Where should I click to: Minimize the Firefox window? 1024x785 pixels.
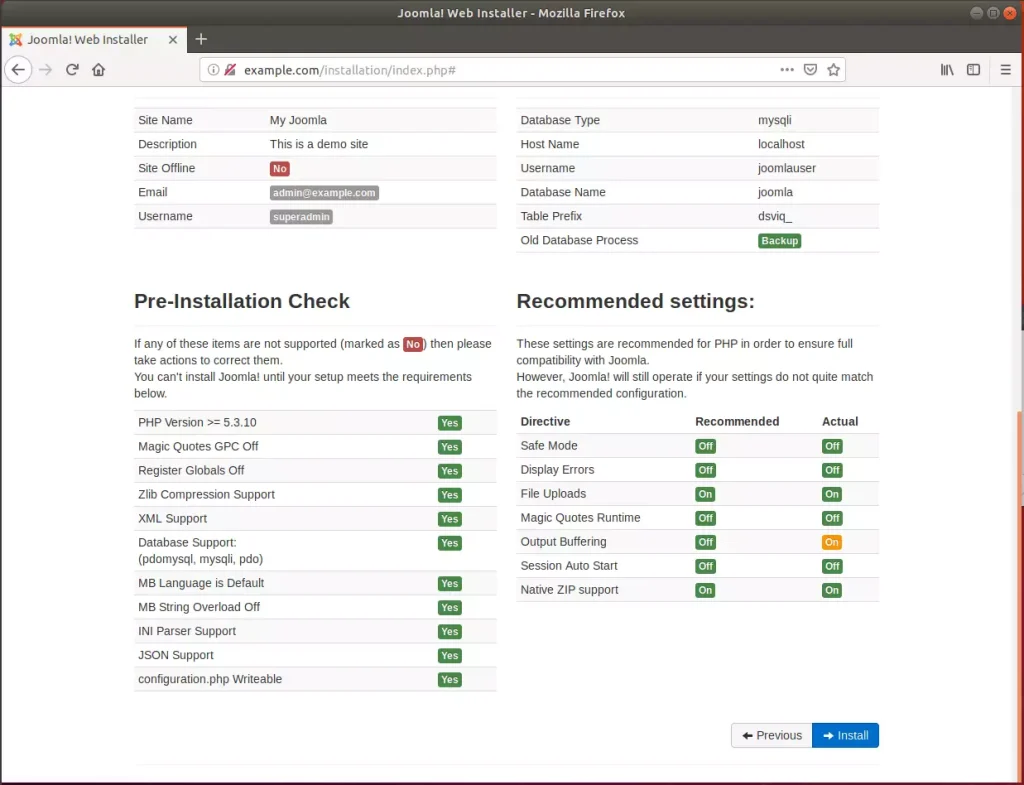(976, 13)
